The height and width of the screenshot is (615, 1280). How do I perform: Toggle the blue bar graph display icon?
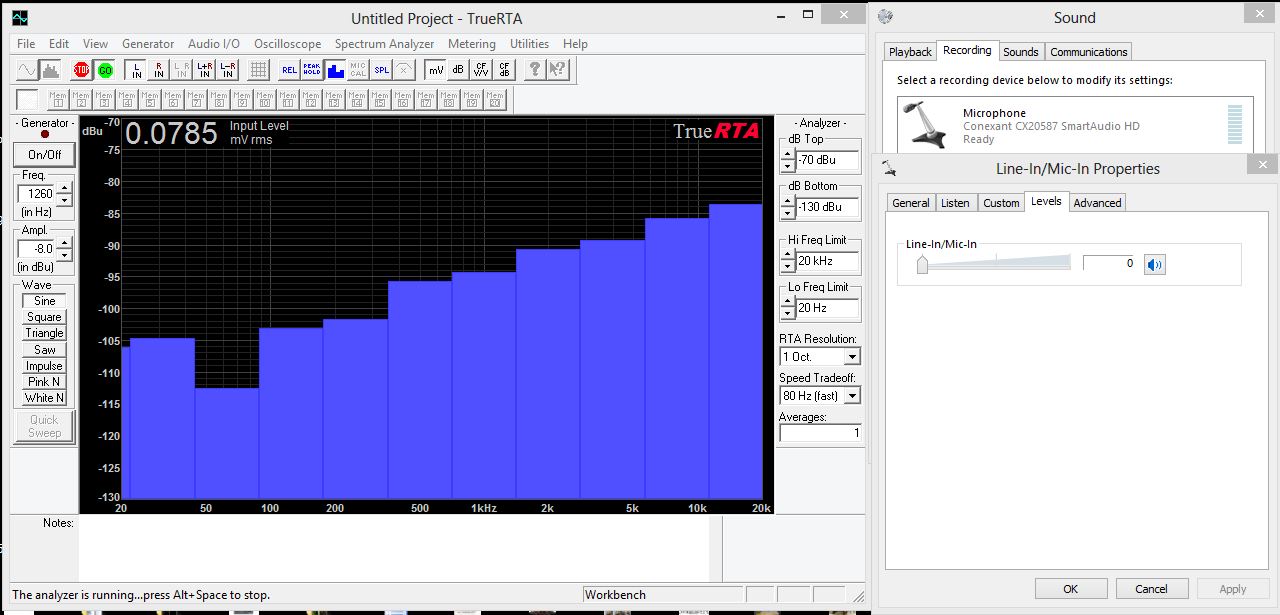(x=335, y=70)
